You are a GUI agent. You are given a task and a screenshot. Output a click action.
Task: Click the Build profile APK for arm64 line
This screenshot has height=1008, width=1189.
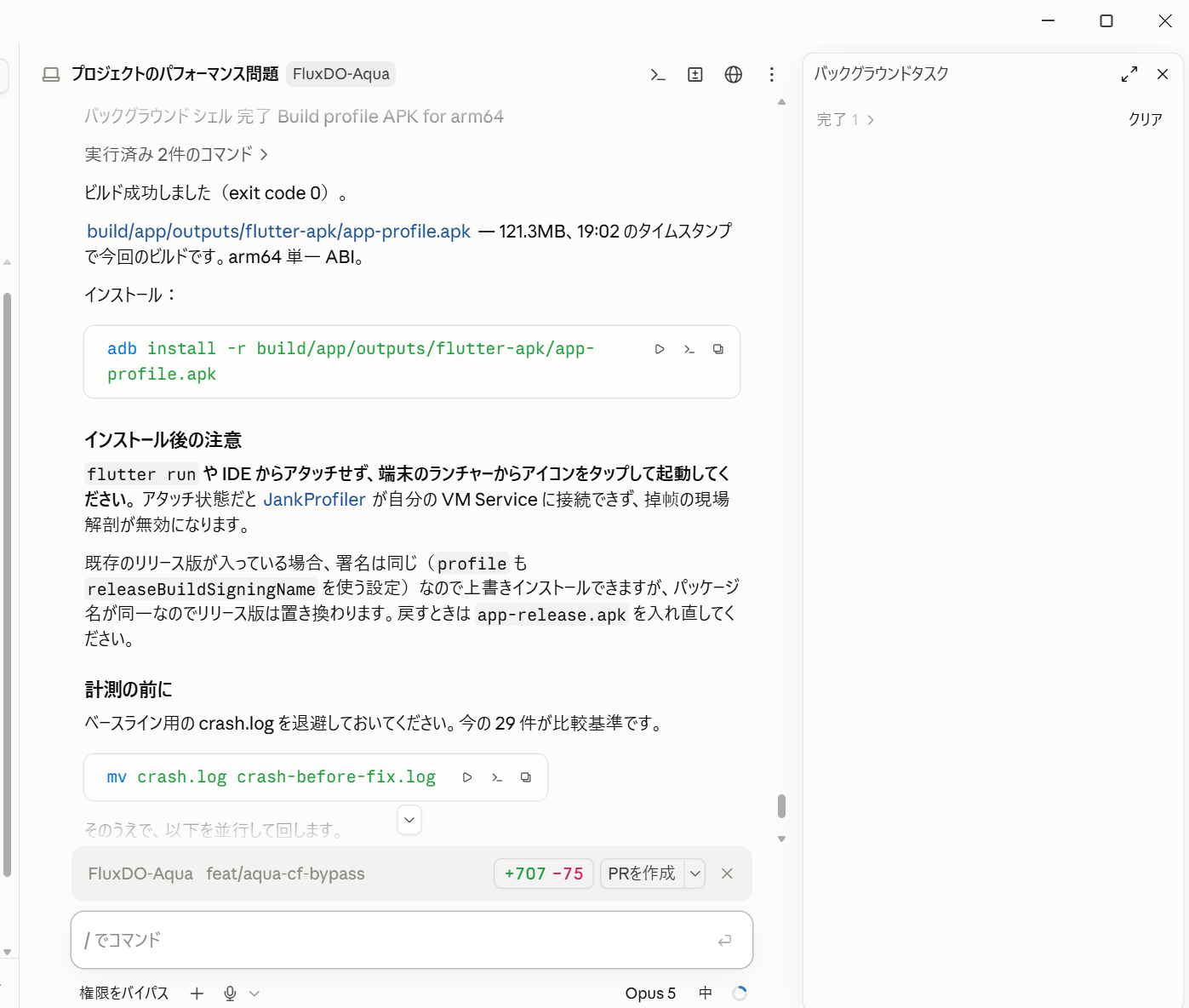point(294,117)
